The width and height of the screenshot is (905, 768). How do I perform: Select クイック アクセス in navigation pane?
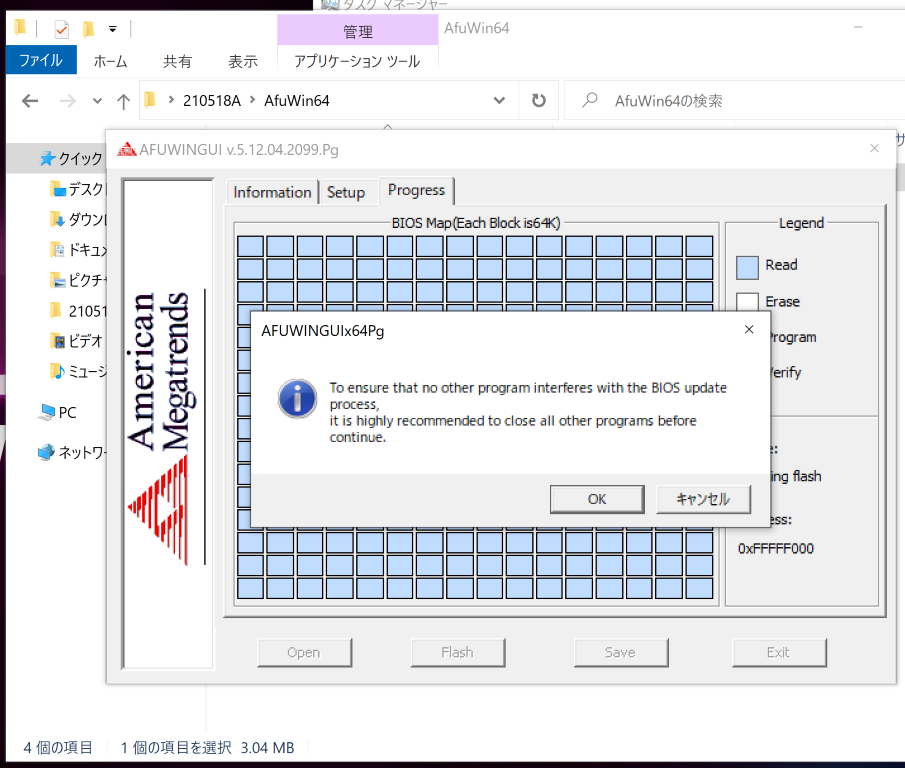72,158
